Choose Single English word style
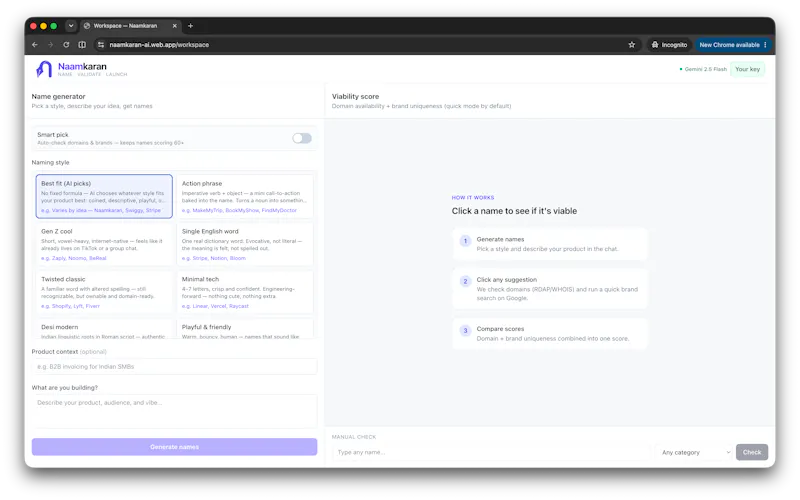 click(245, 244)
